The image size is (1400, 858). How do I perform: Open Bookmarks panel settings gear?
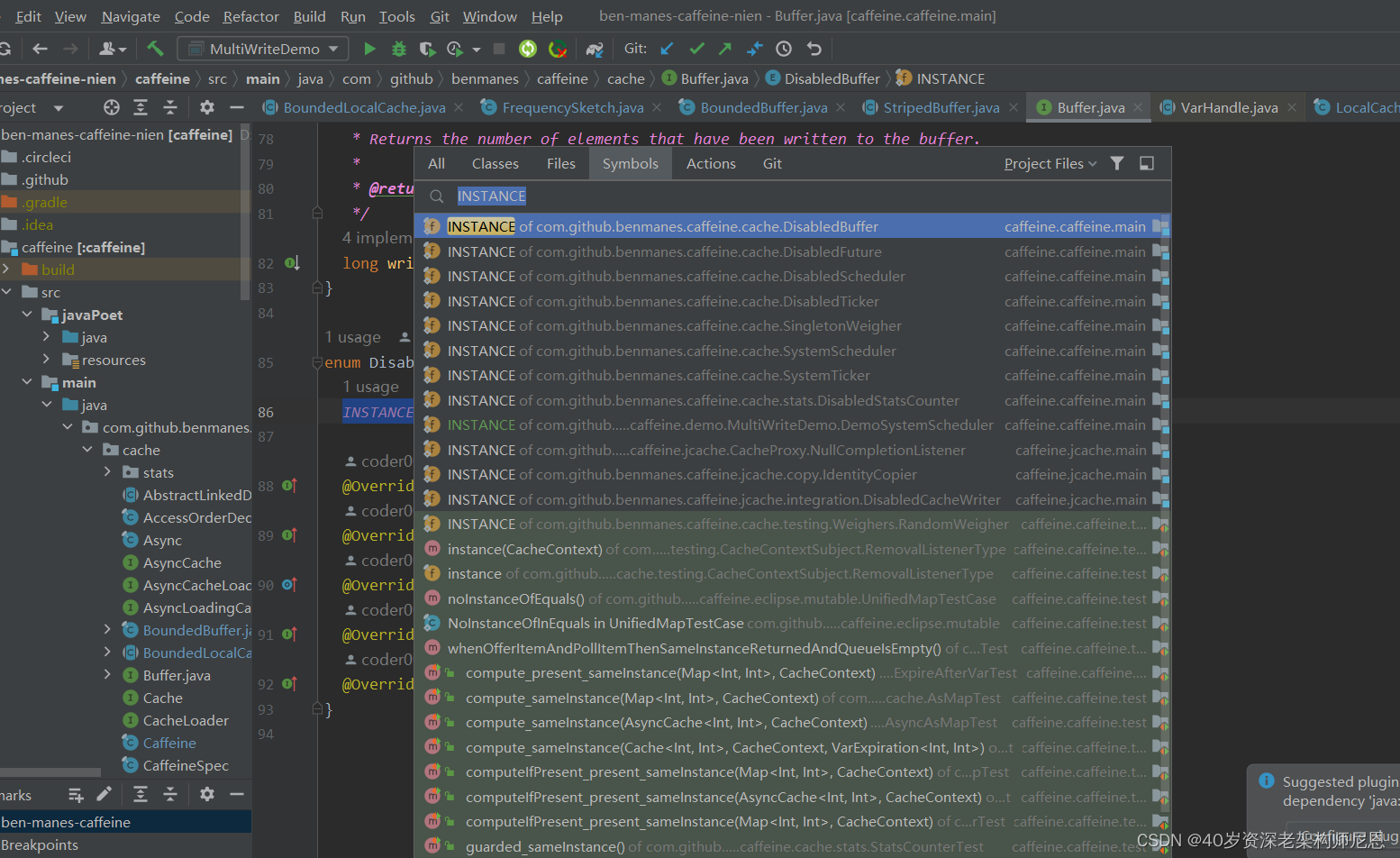click(x=207, y=794)
